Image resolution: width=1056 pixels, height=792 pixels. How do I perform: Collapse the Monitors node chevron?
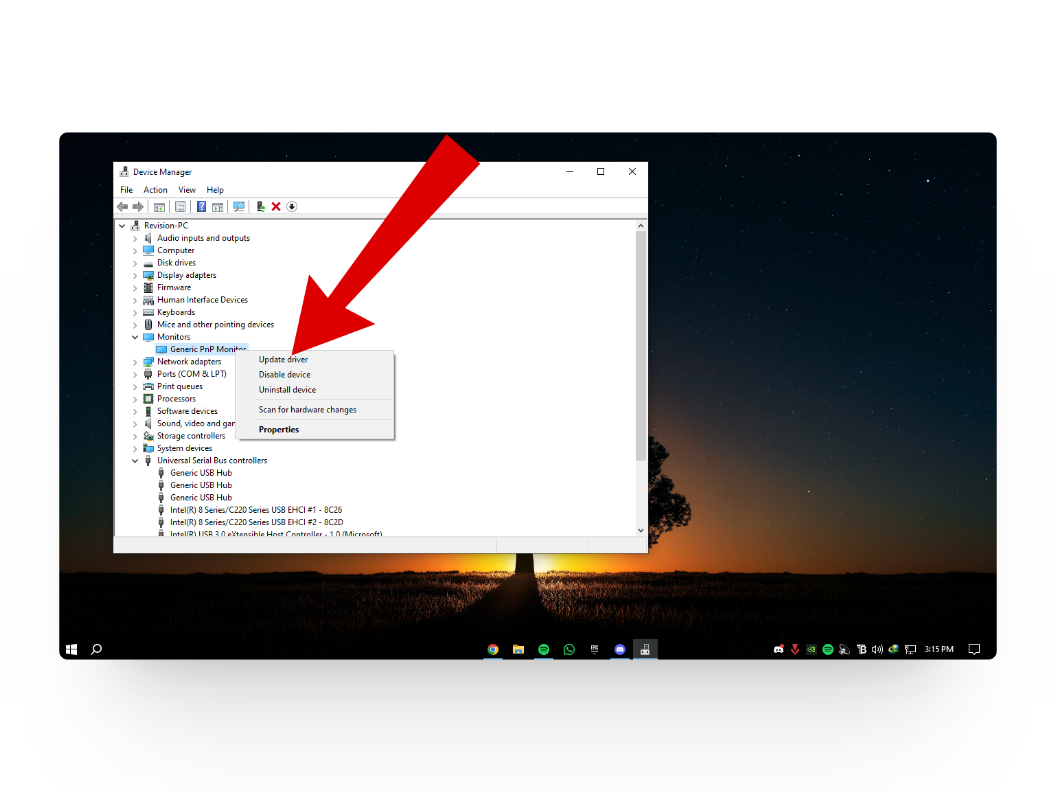click(135, 337)
